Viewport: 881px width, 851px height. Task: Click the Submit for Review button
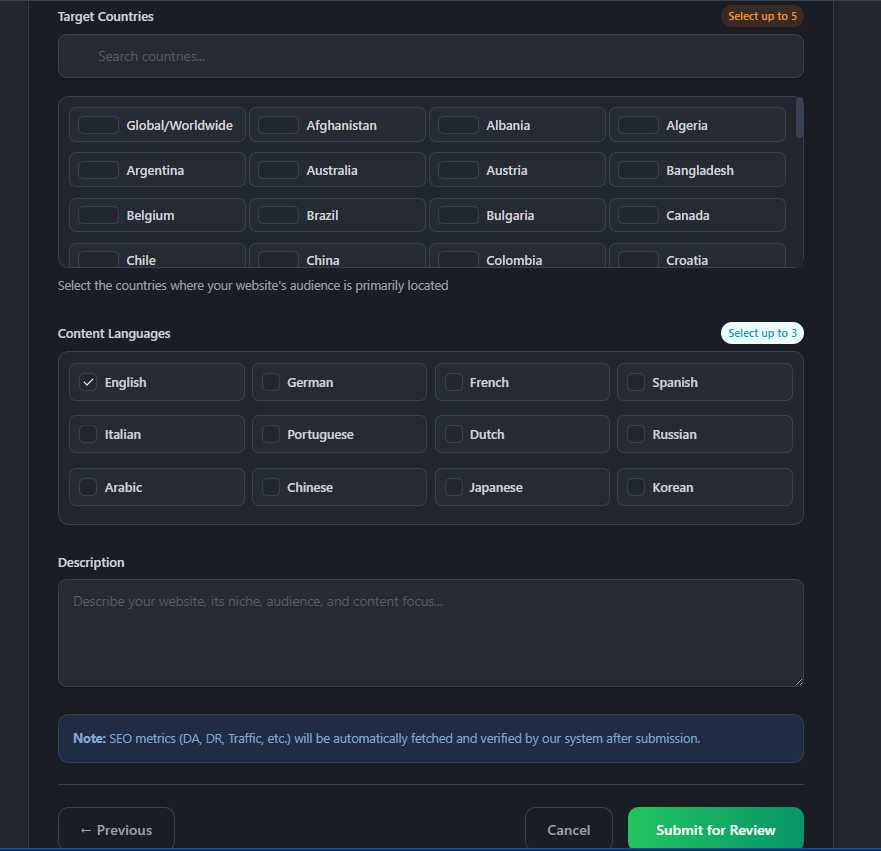coord(715,830)
